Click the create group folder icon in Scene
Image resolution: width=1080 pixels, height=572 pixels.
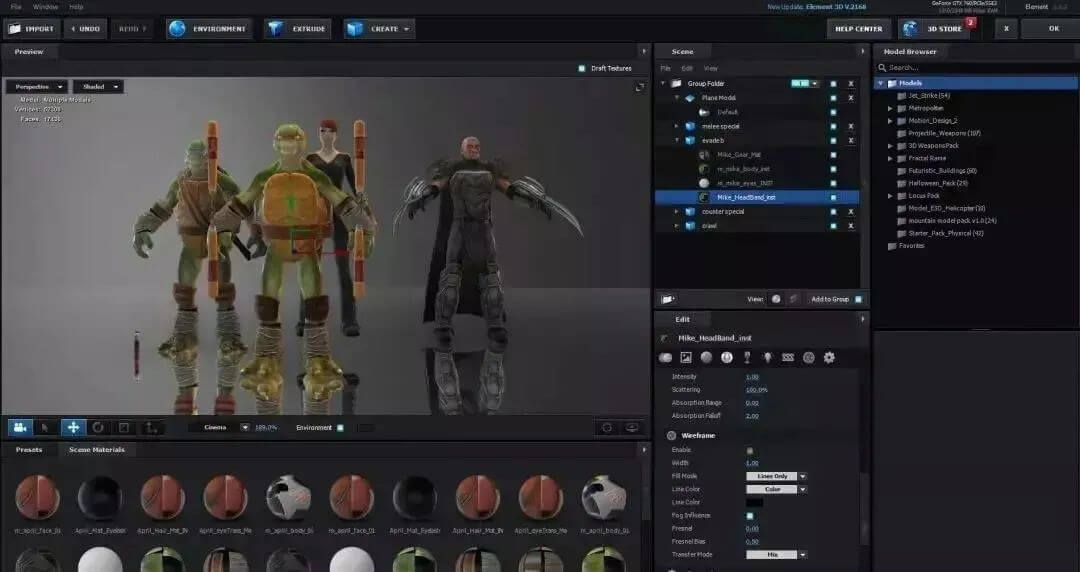667,299
